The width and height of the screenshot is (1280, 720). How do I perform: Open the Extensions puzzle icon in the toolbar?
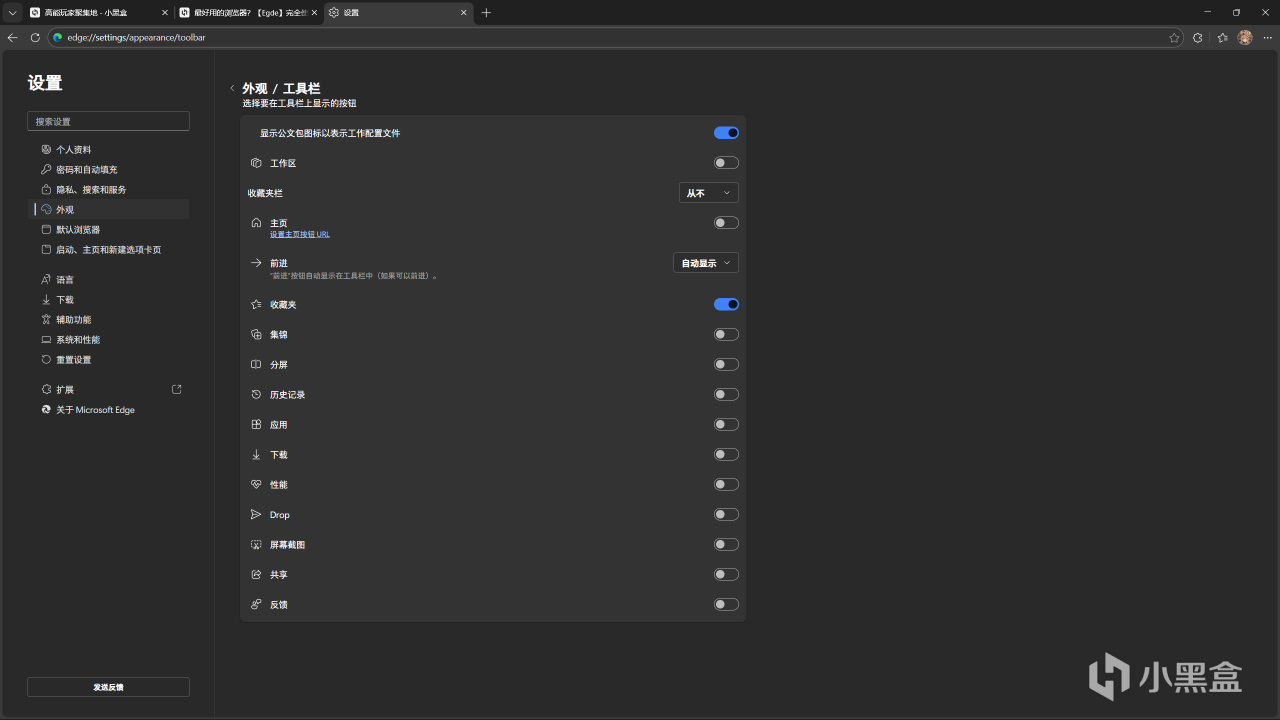(x=1198, y=37)
